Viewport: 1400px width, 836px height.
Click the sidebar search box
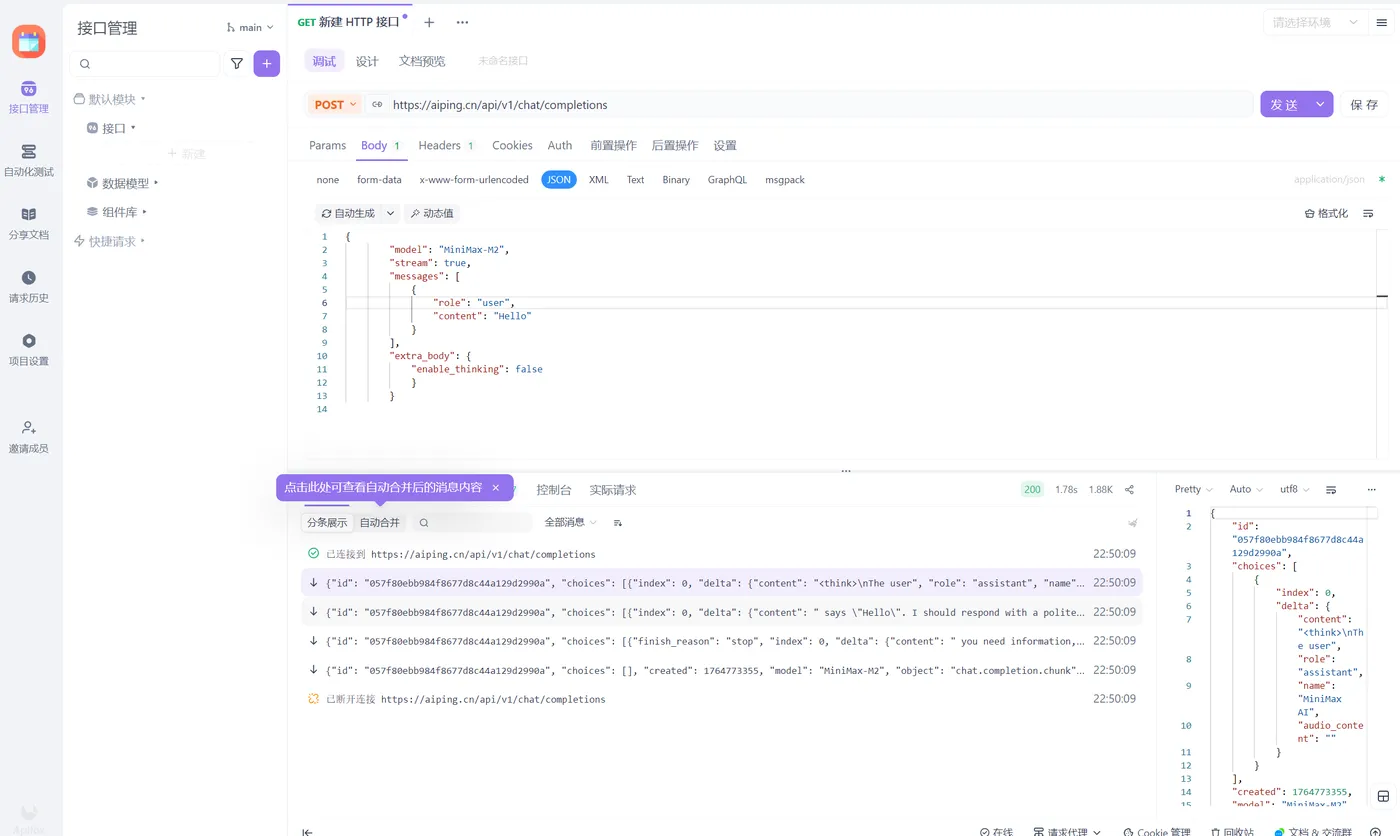point(145,64)
